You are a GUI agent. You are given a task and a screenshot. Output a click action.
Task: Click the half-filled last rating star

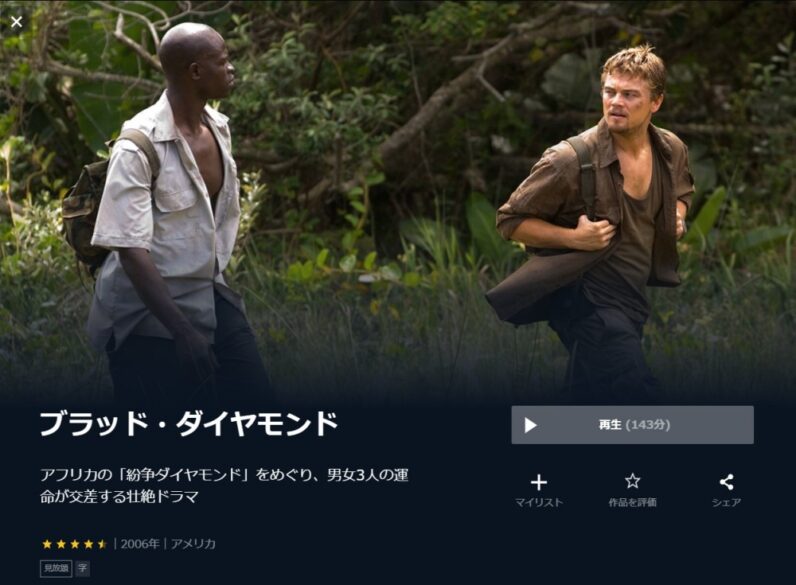coord(102,544)
